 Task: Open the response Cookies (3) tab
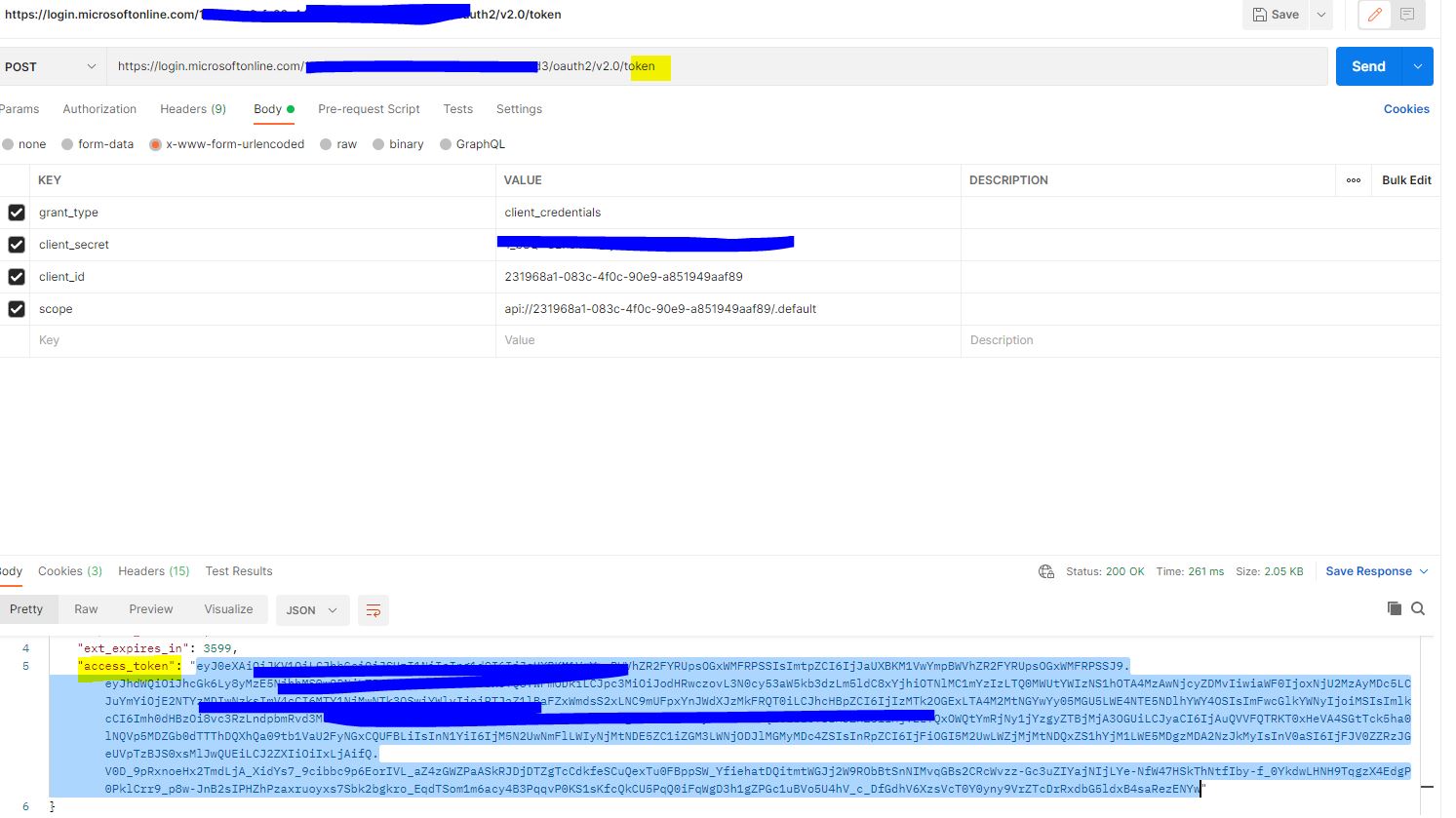click(70, 571)
